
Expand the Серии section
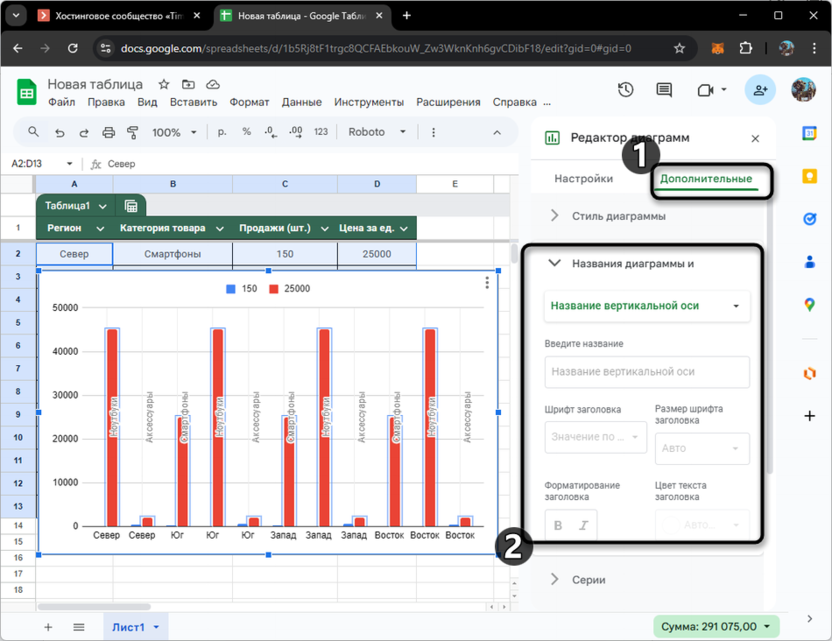(x=588, y=580)
